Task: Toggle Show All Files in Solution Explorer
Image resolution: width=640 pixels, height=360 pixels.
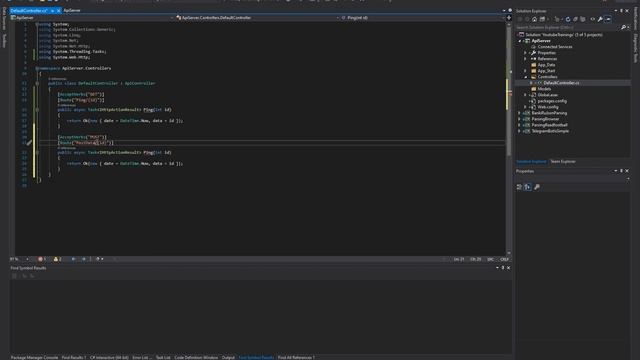Action: click(x=583, y=19)
